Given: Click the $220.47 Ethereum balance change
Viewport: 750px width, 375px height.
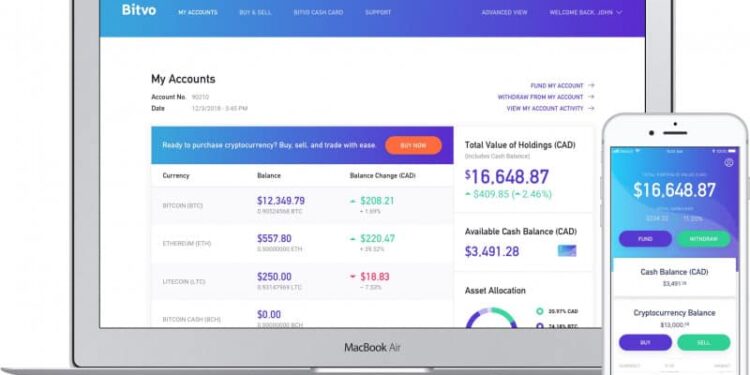Looking at the screenshot, I should [378, 239].
